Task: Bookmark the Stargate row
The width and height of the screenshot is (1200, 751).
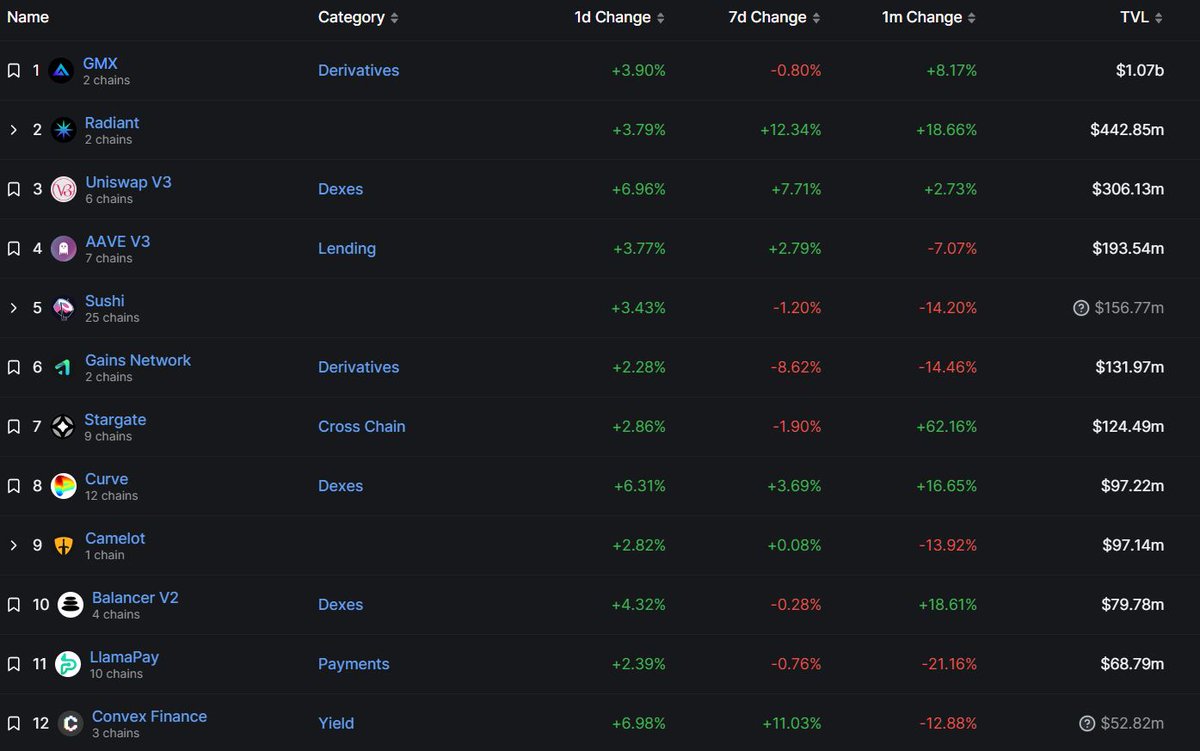Action: click(14, 426)
